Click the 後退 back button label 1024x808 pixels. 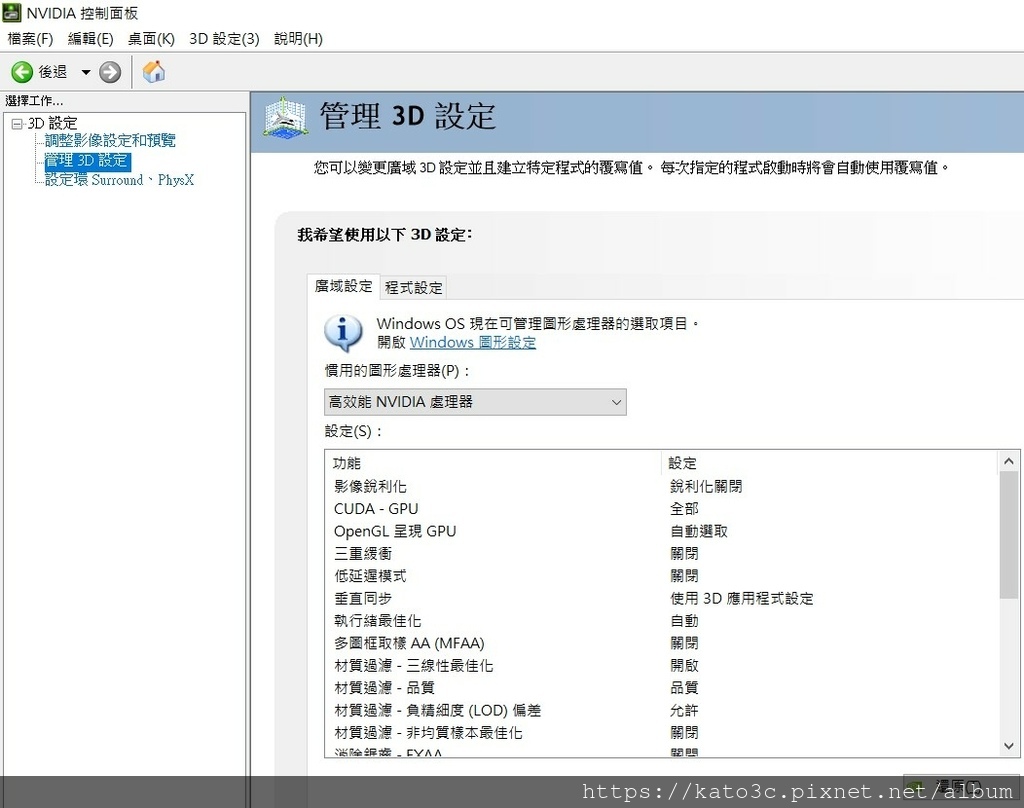52,72
